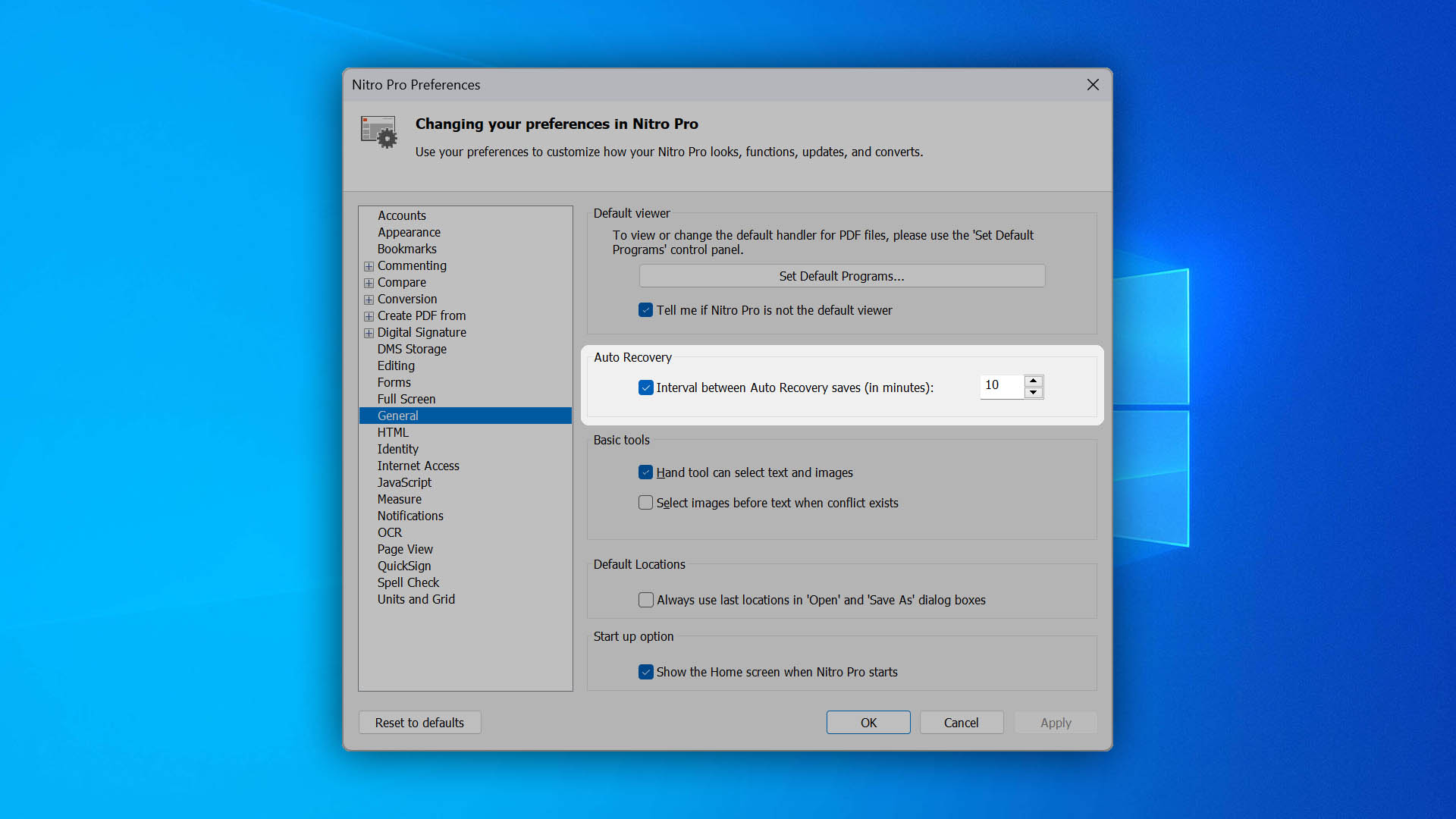The image size is (1456, 819).
Task: Expand the Conversion tree node
Action: click(x=369, y=300)
